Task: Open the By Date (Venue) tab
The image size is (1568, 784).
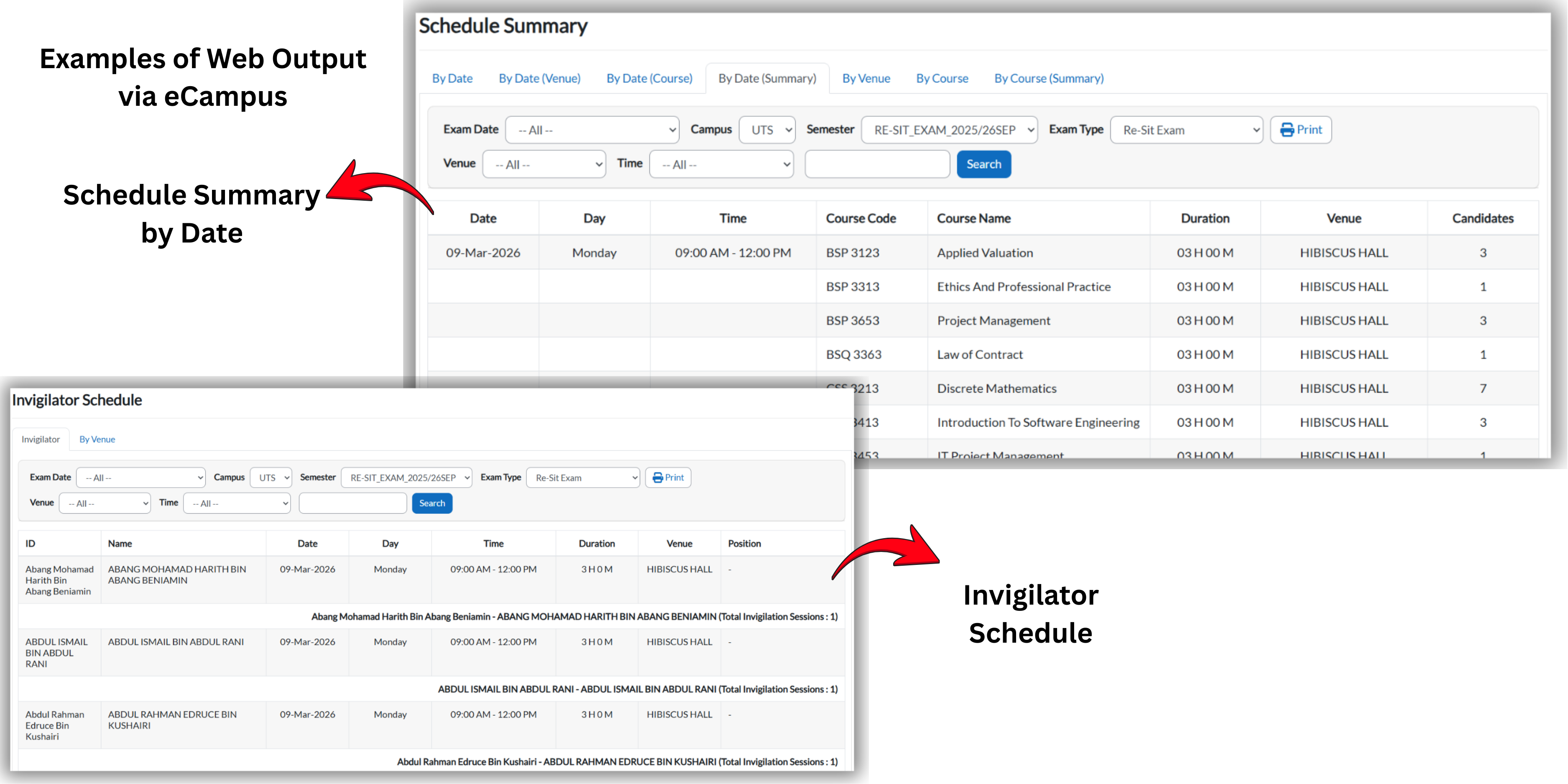Action: (x=539, y=79)
